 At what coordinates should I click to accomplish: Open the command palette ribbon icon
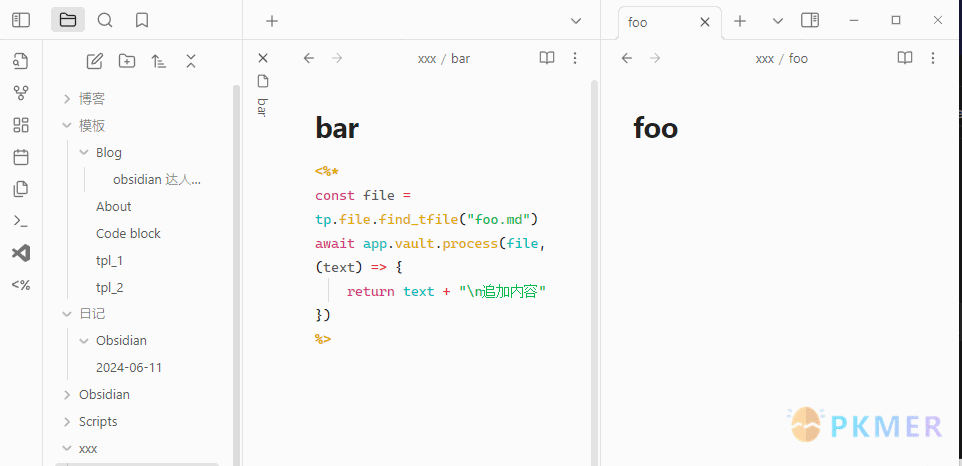coord(21,221)
